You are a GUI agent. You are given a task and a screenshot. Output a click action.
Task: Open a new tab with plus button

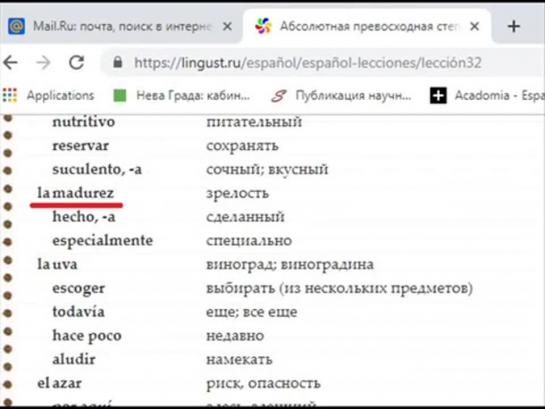coord(513,26)
